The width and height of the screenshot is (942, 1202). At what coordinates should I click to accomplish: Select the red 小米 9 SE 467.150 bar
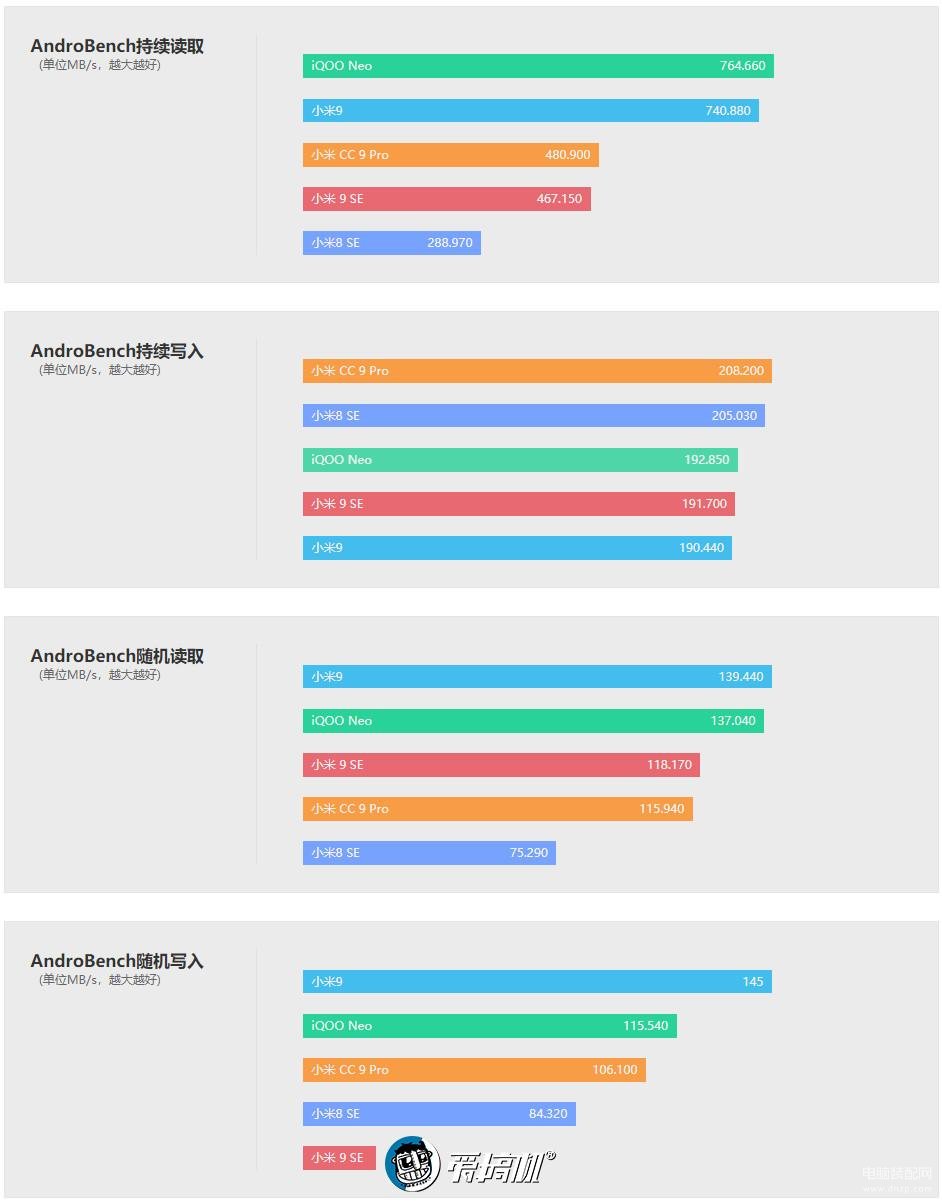(447, 199)
